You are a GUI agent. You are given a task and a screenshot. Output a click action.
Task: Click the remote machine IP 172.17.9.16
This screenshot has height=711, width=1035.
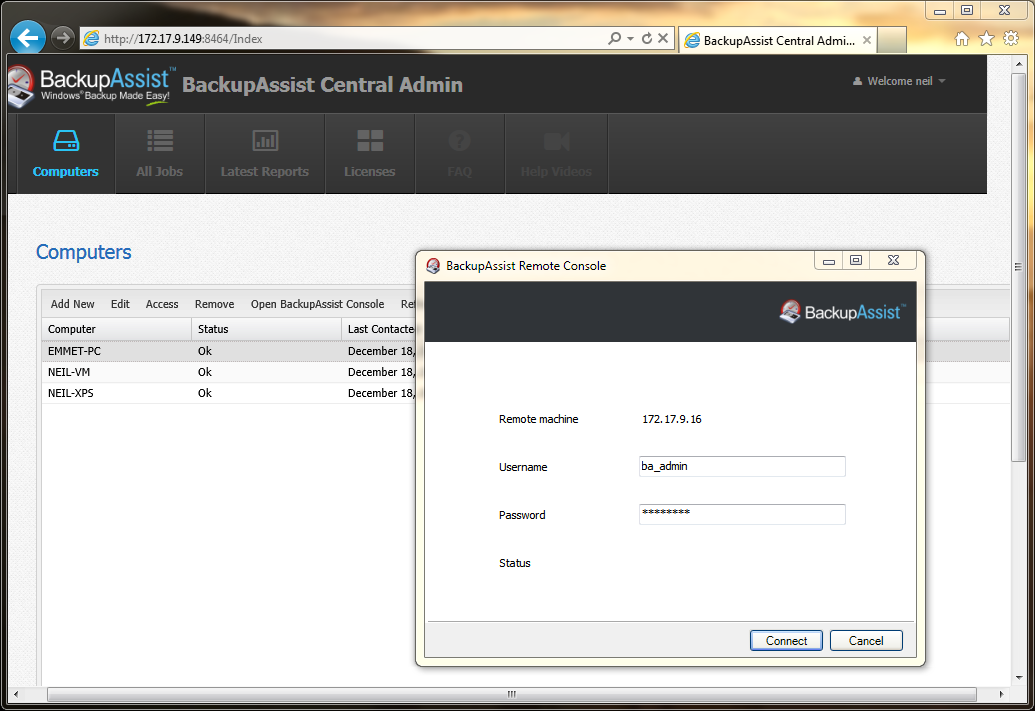point(671,419)
